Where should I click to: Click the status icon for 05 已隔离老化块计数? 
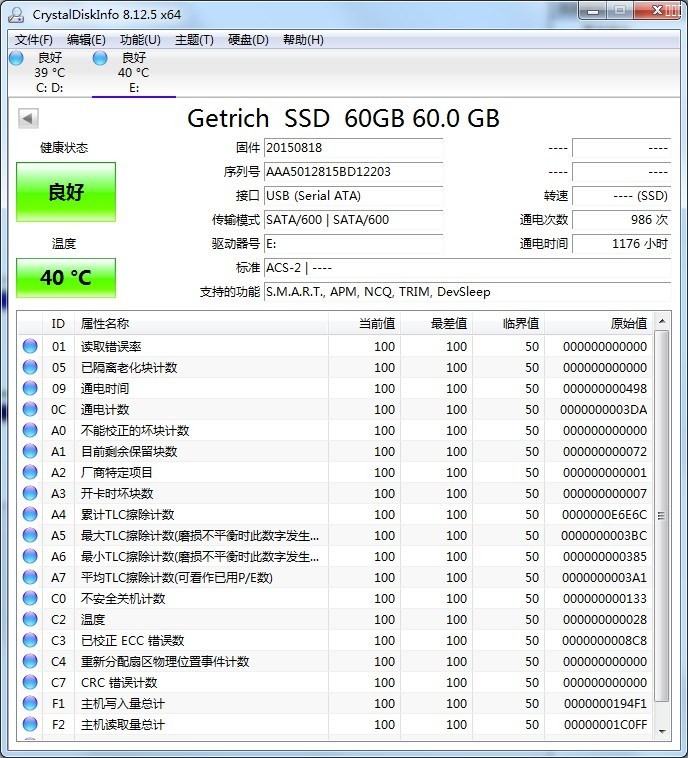(30, 367)
